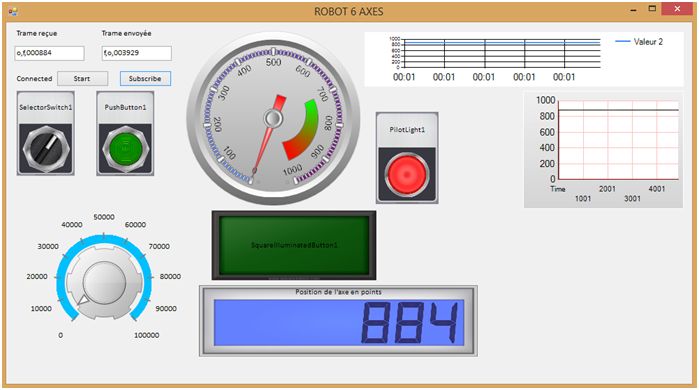This screenshot has width=699, height=390.
Task: Click the Connected status label
Action: [x=34, y=78]
